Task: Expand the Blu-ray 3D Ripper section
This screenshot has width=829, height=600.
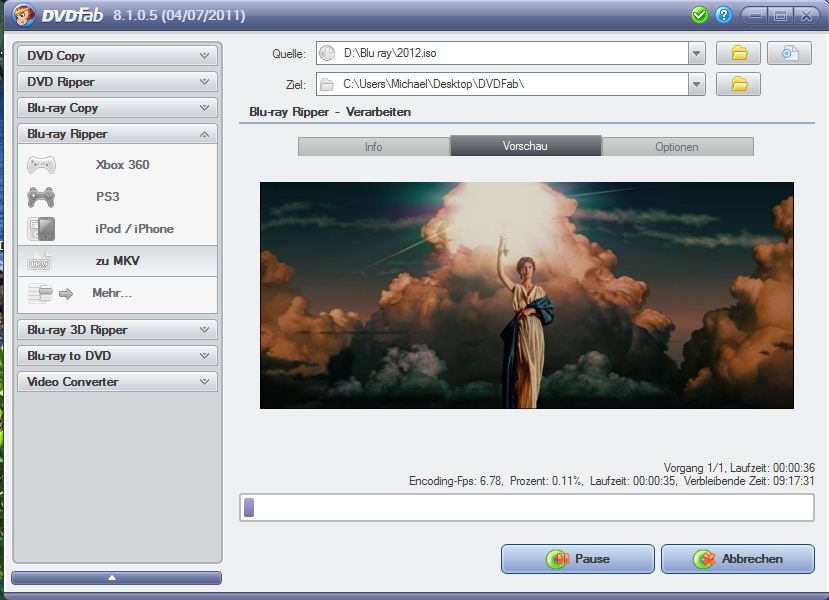Action: click(117, 330)
